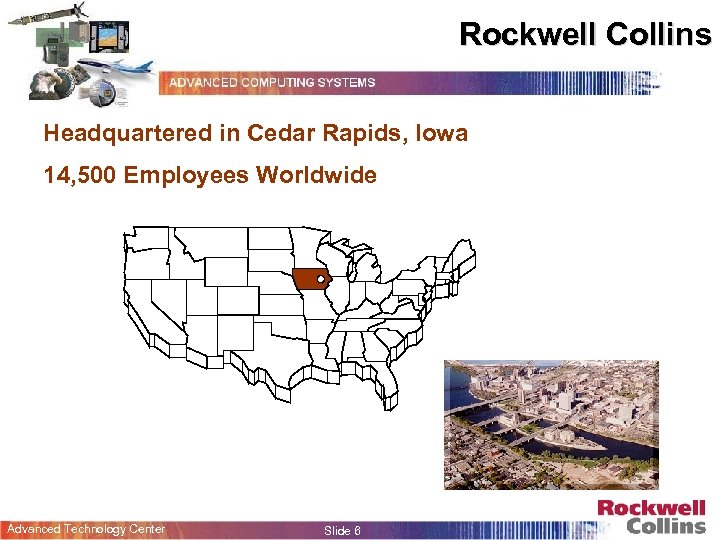This screenshot has width=720, height=540.
Task: Click the 'Slide 6' footer label
Action: coord(342,530)
